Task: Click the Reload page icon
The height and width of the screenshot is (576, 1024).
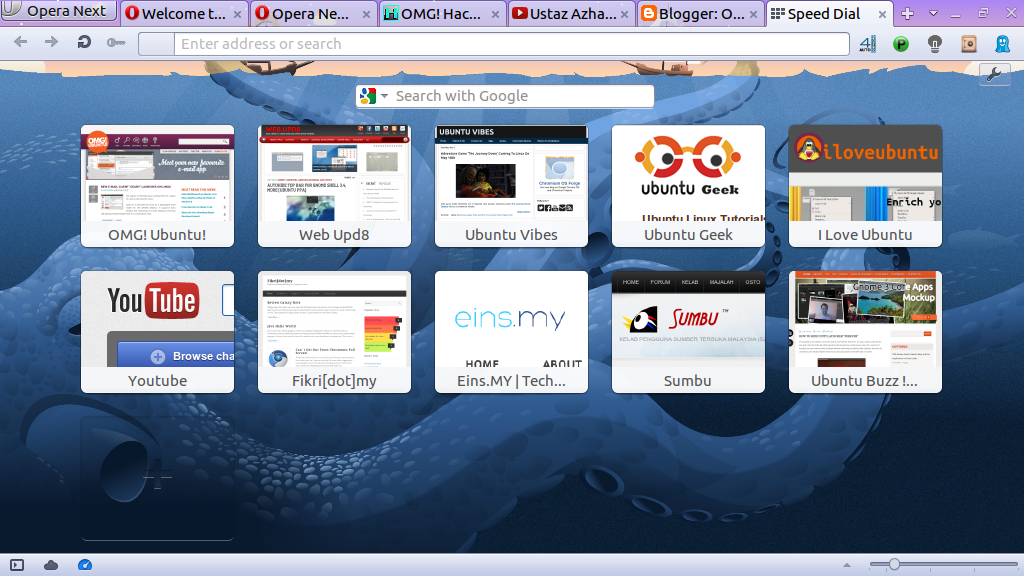Action: pos(84,43)
